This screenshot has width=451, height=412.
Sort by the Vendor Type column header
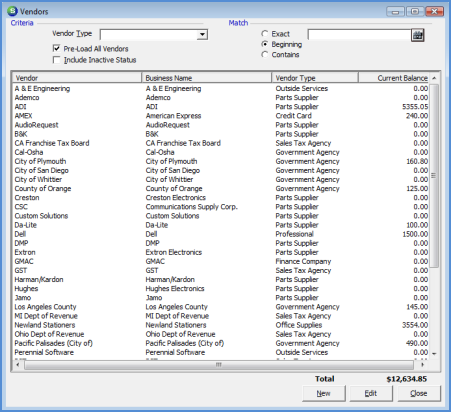315,78
